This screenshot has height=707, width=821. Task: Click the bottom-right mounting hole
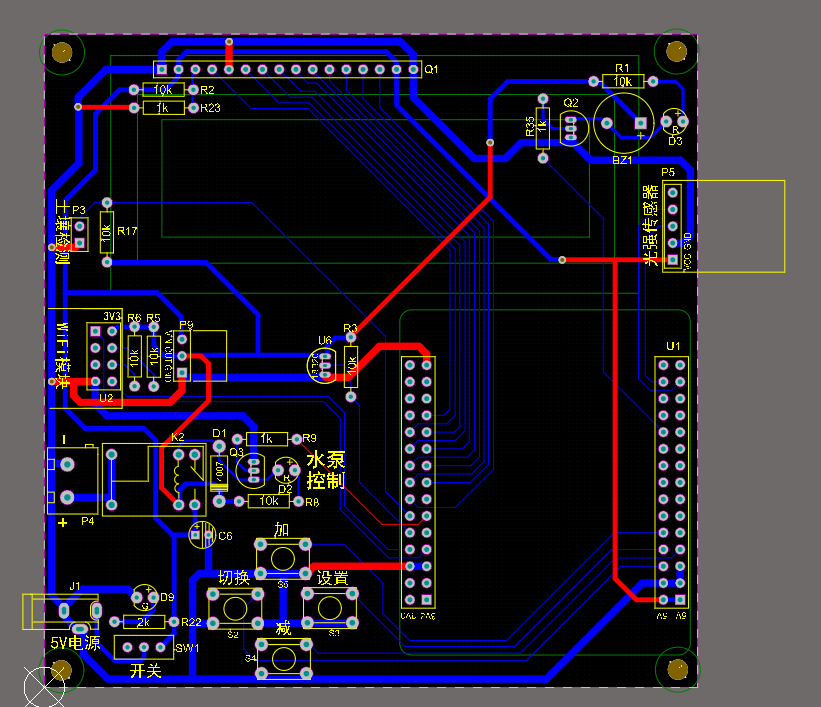point(678,669)
